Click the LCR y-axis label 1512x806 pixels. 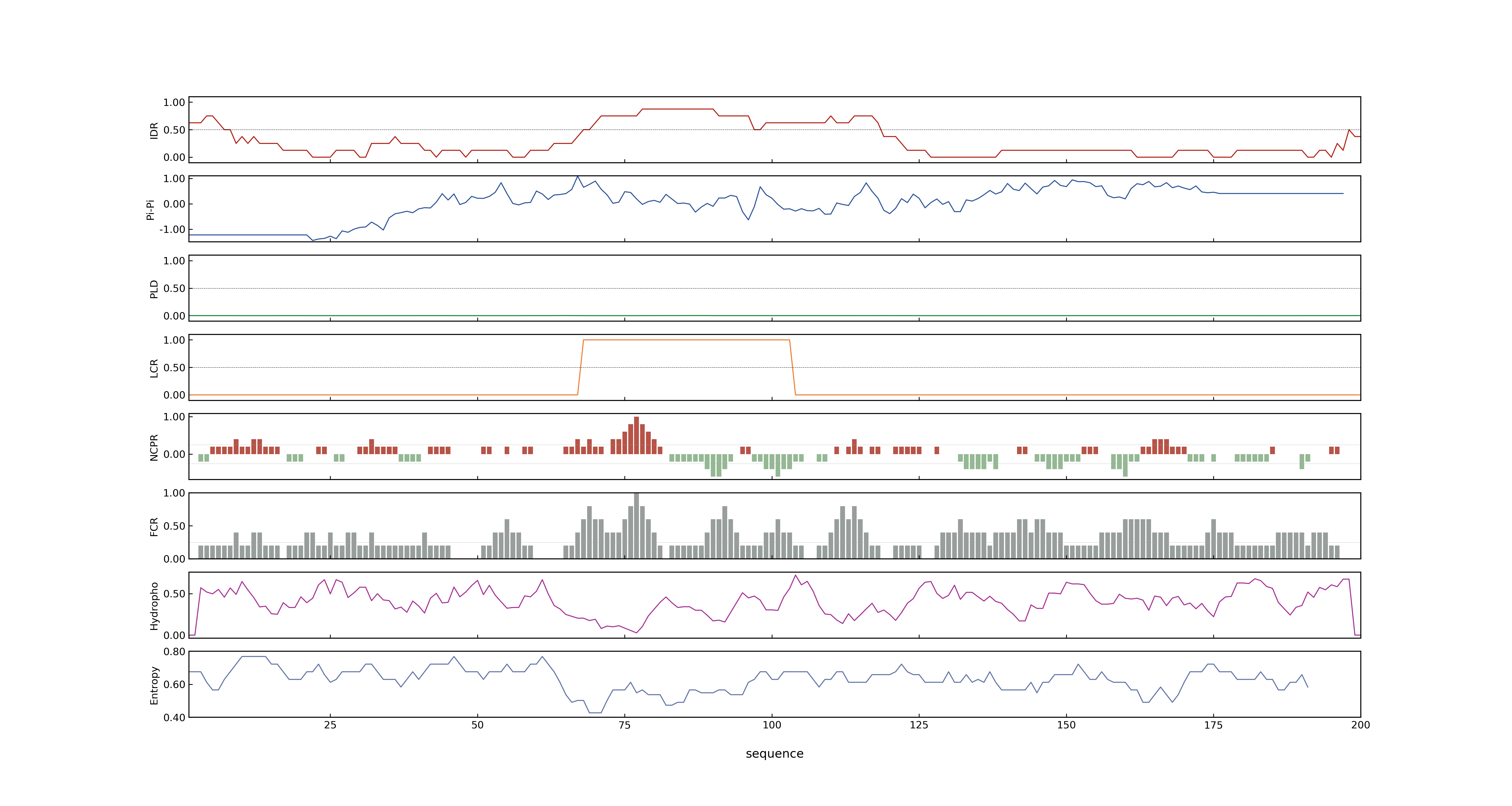tap(154, 368)
